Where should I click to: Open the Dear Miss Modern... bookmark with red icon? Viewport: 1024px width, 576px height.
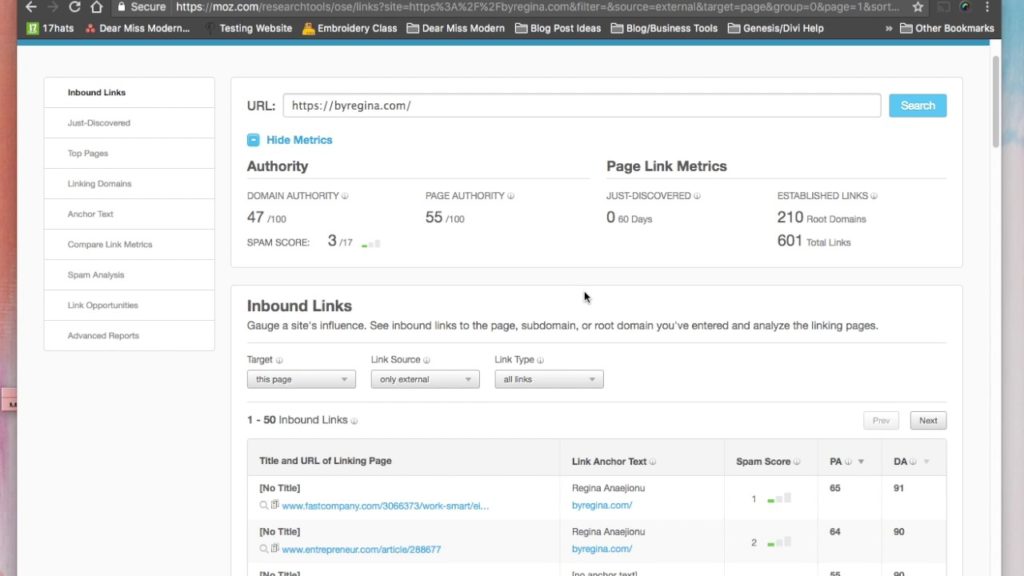click(x=138, y=28)
